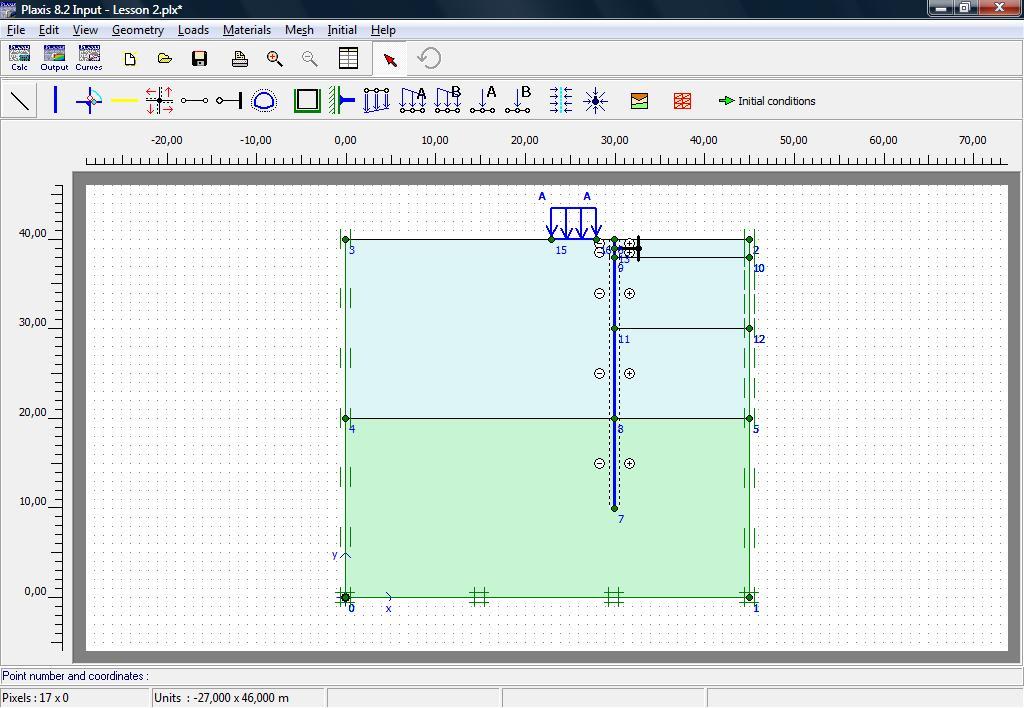Open the Materials menu
The width and height of the screenshot is (1024, 708).
[x=247, y=30]
